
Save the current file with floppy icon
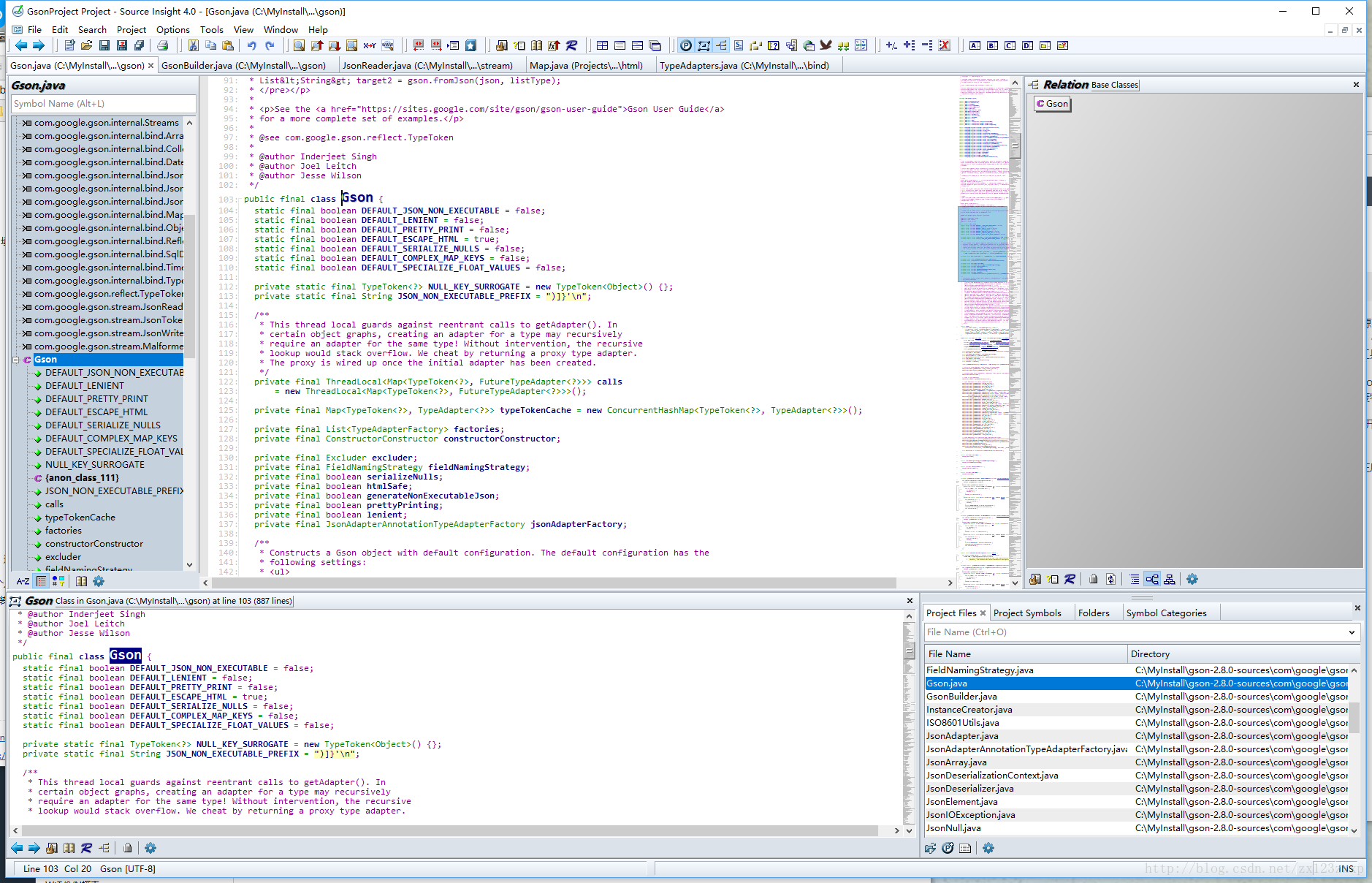coord(104,45)
